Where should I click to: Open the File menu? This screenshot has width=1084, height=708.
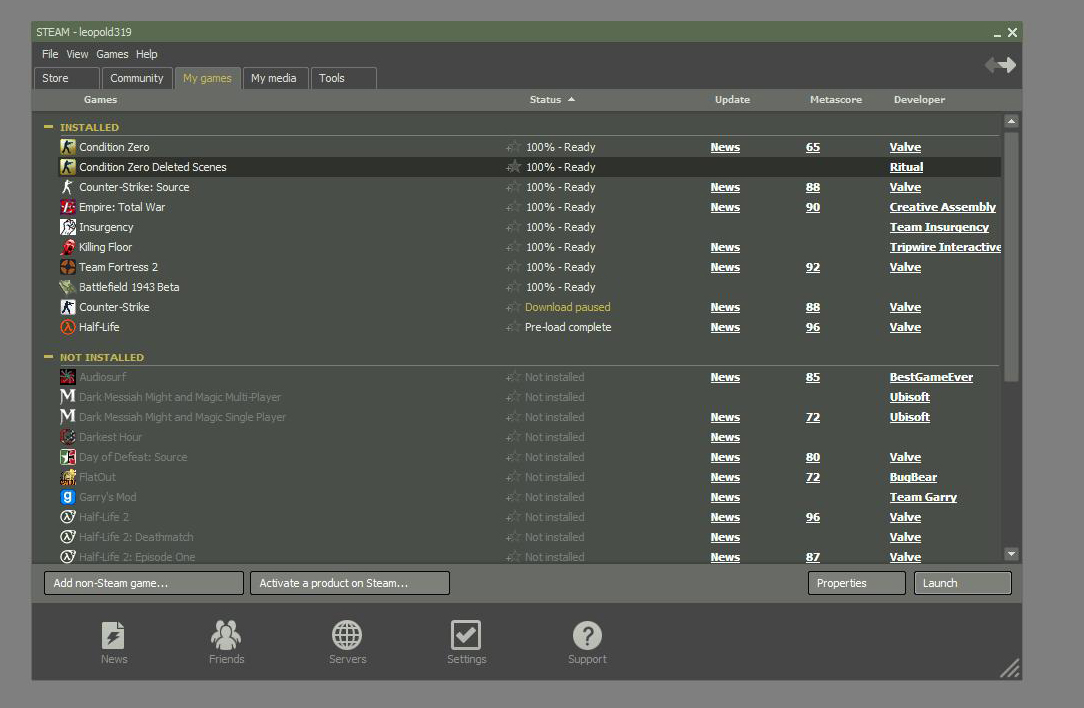tap(50, 54)
